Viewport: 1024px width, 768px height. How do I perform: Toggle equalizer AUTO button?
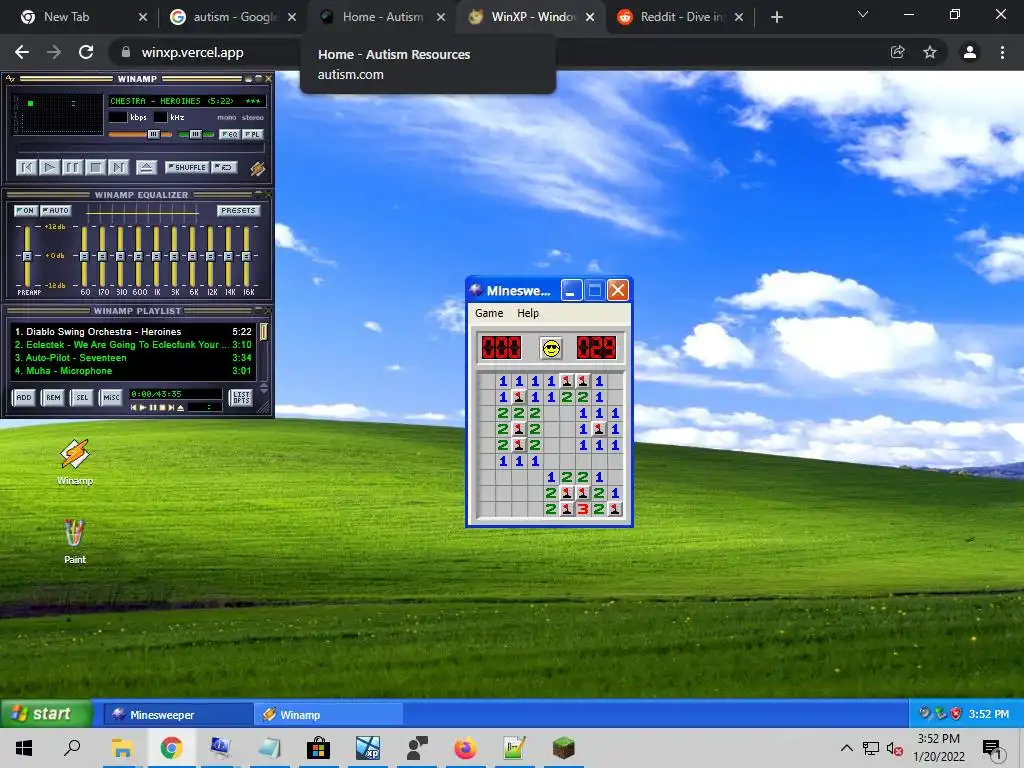tap(56, 210)
